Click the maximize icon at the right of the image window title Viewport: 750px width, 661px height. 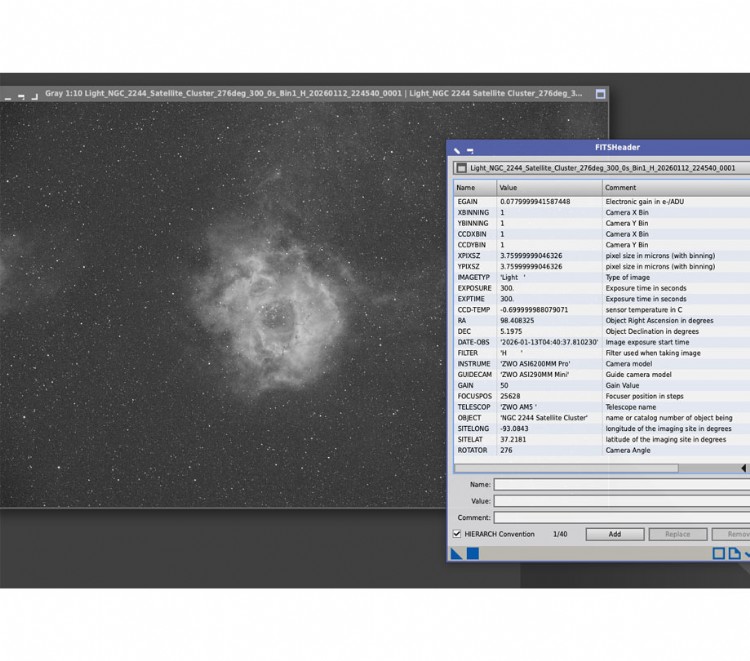(600, 94)
